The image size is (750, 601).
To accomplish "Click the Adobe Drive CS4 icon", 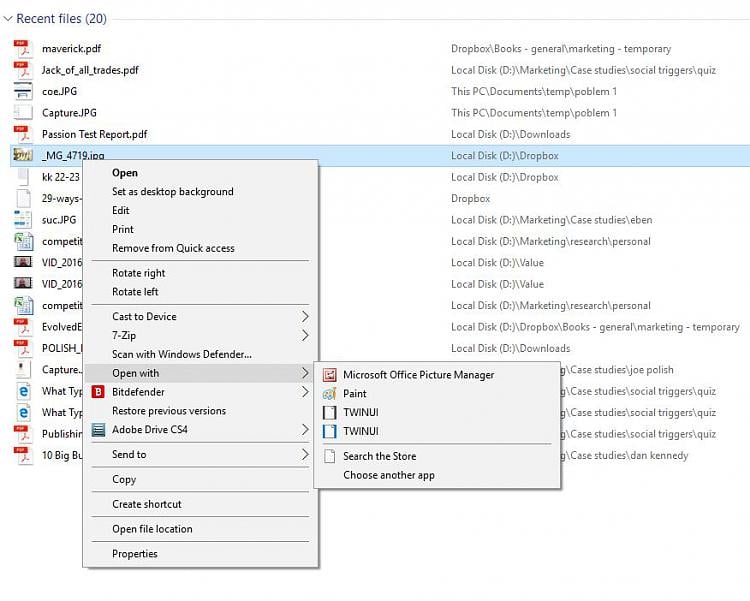I will (98, 430).
